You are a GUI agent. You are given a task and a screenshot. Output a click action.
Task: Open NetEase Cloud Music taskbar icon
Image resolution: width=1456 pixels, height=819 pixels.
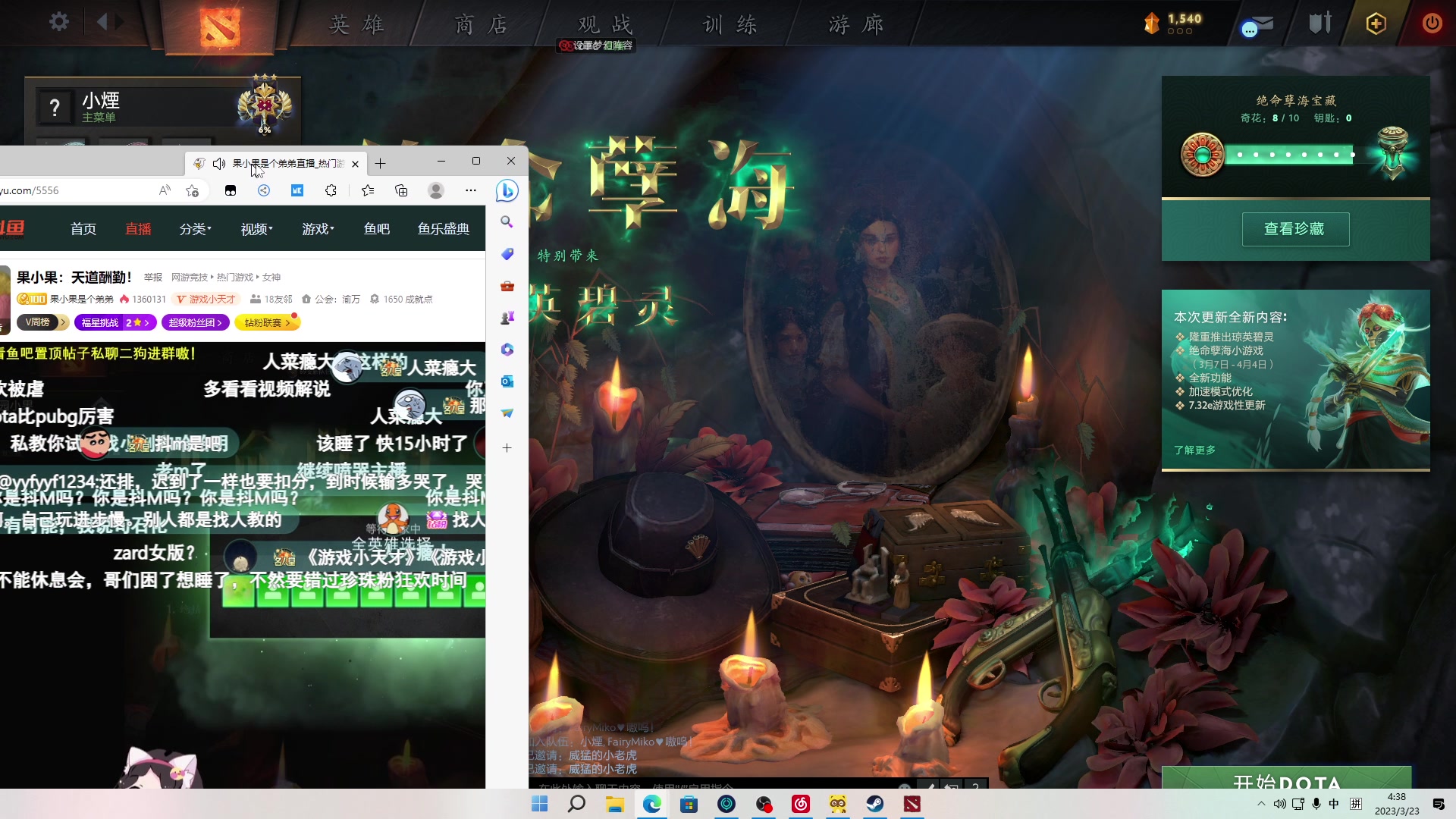pyautogui.click(x=800, y=804)
